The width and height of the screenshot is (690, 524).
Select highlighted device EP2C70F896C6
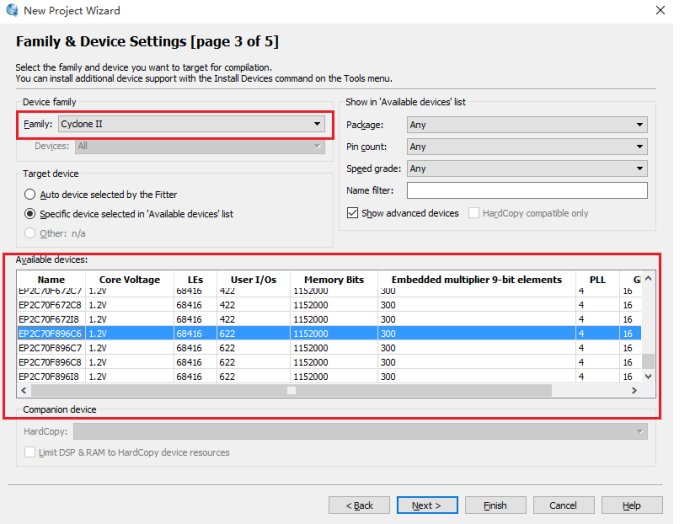(329, 333)
